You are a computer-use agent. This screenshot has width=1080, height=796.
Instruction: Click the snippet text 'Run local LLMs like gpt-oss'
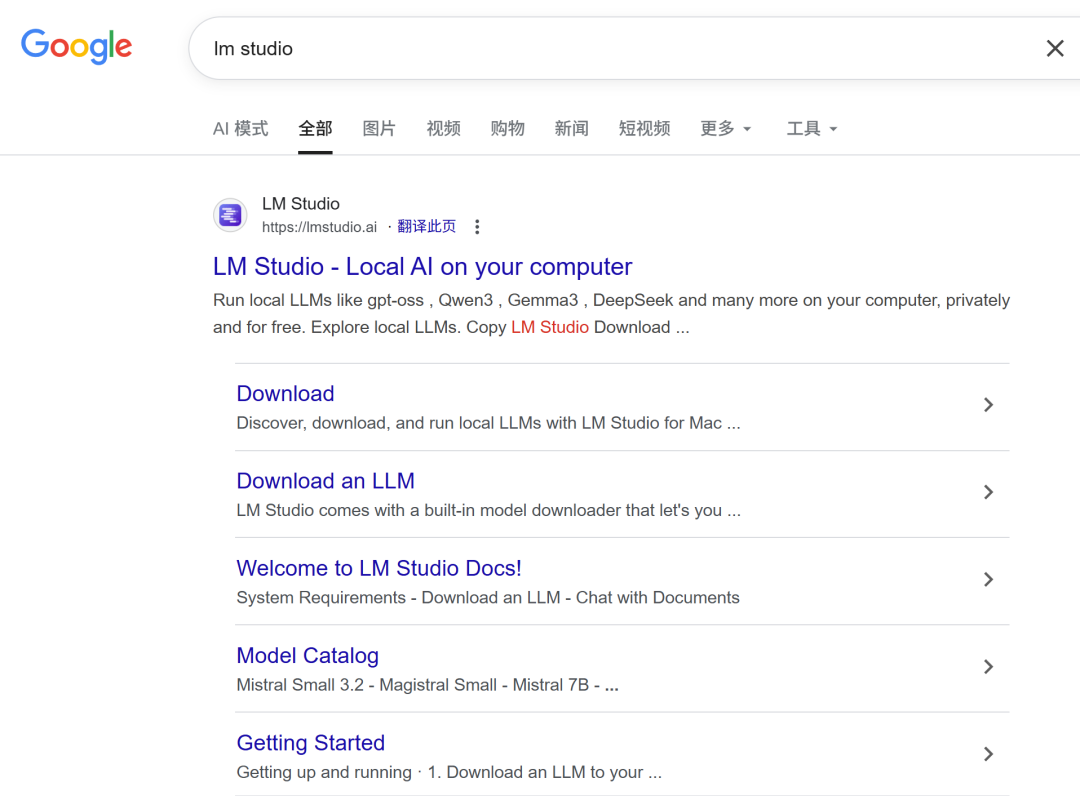click(318, 300)
